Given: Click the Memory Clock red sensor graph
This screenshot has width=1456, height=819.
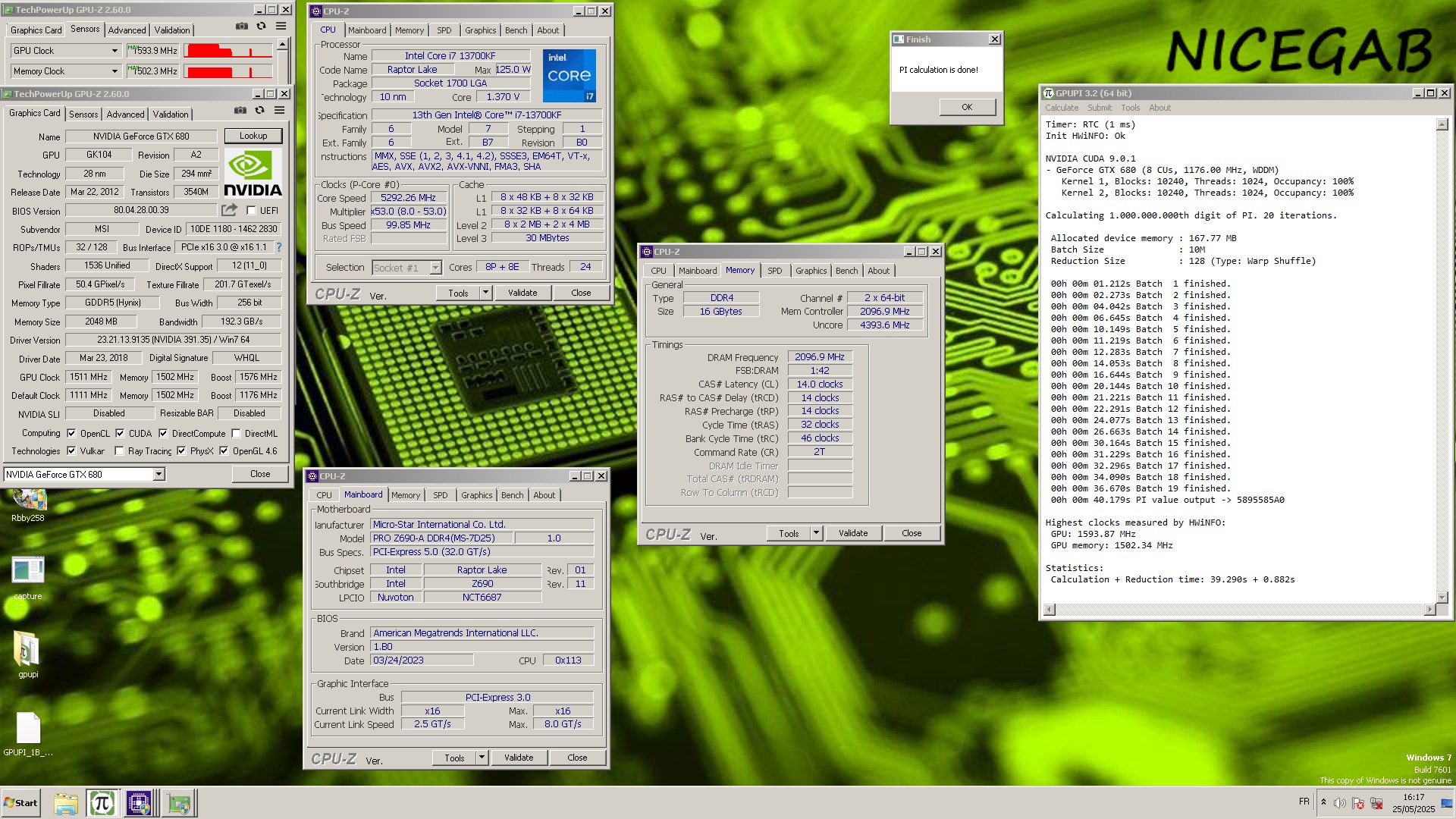Looking at the screenshot, I should [229, 71].
